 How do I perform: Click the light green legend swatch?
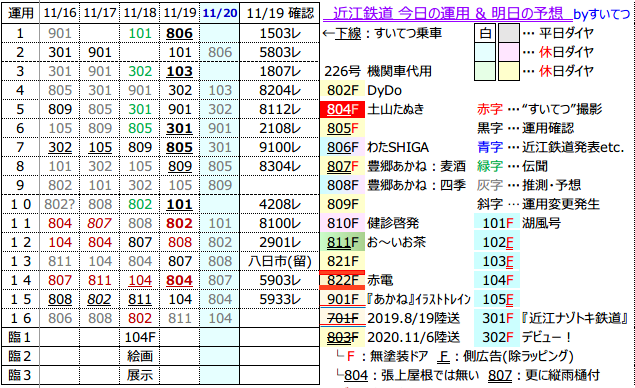coord(485,71)
